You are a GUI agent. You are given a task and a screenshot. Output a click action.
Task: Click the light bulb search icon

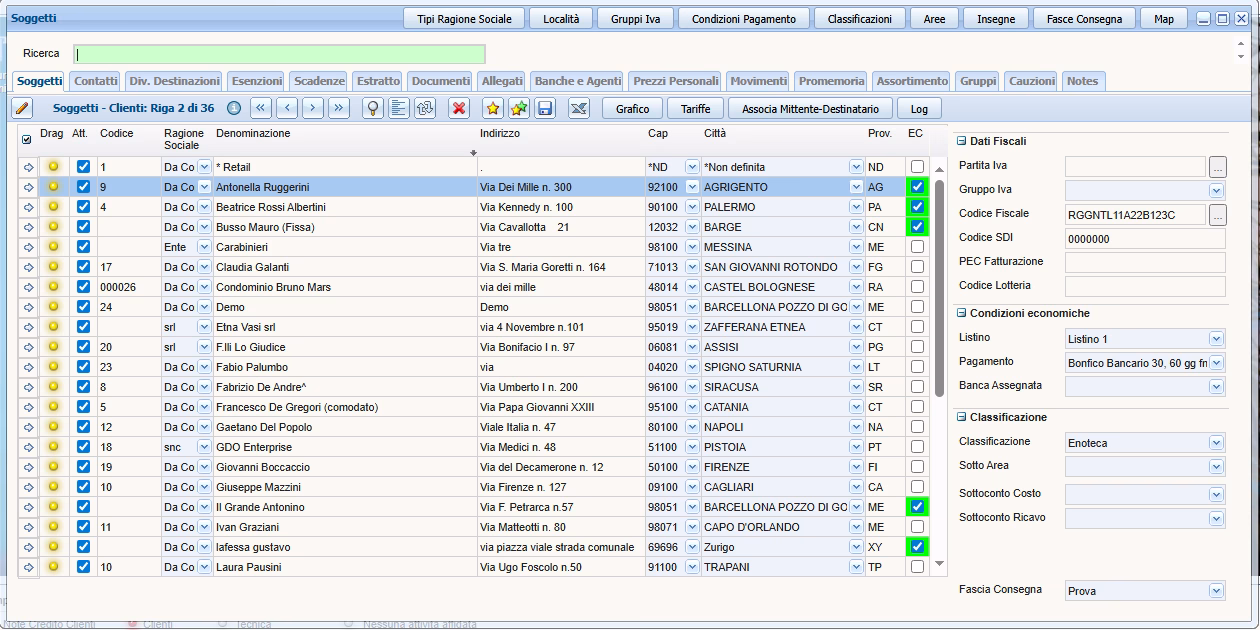point(373,108)
